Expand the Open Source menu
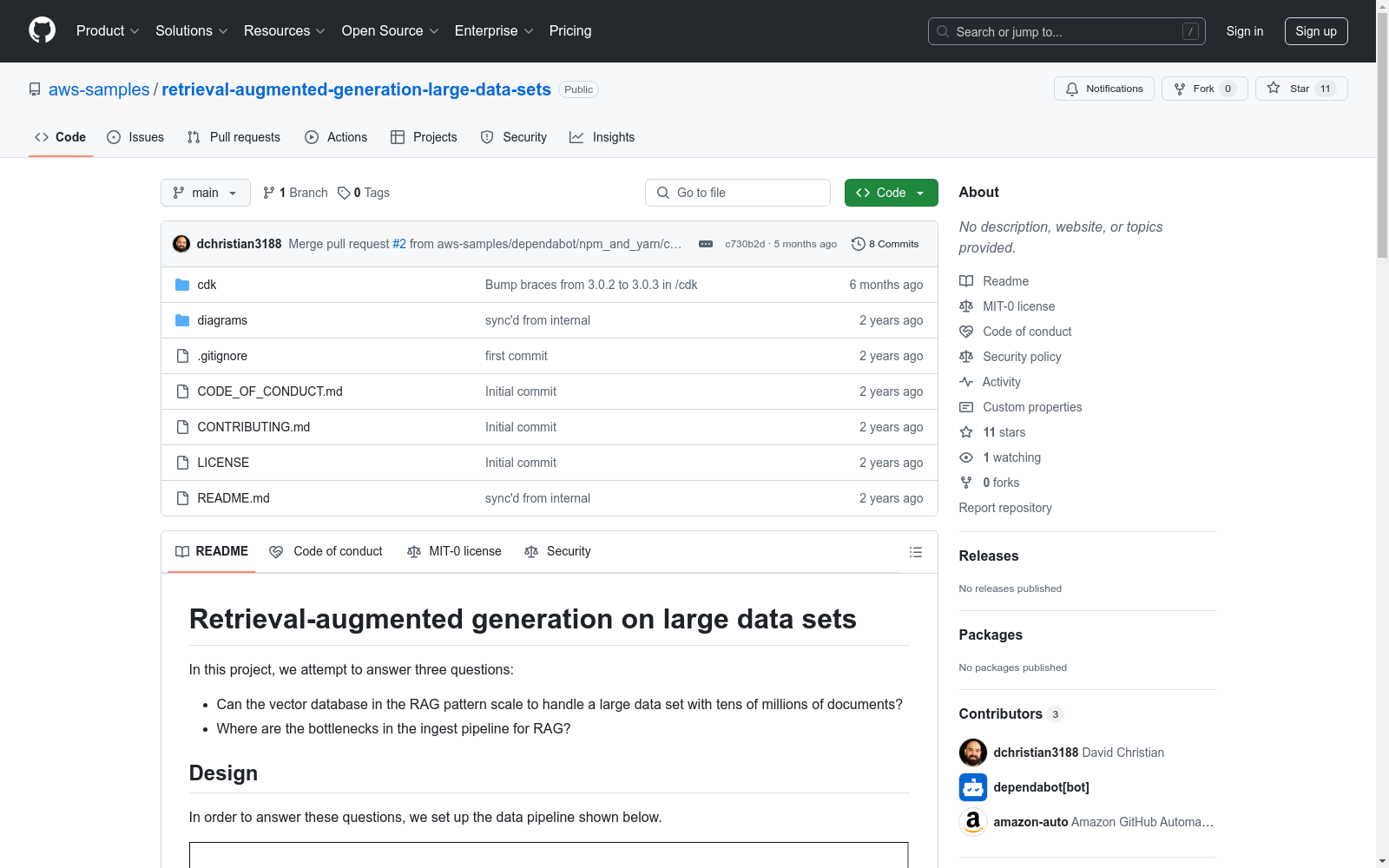The height and width of the screenshot is (868, 1389). tap(391, 31)
